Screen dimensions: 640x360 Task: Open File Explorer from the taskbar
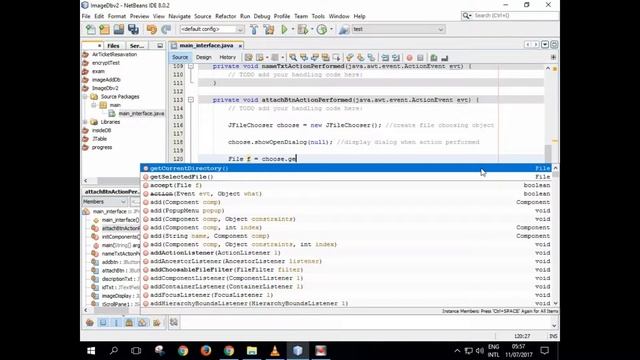tap(252, 351)
